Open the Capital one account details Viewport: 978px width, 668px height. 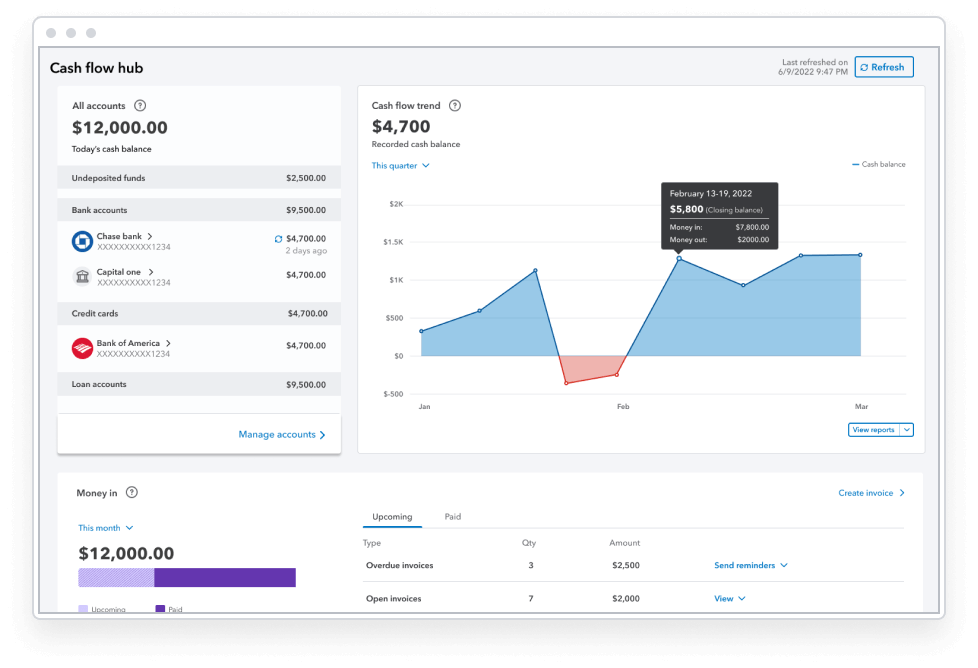[x=125, y=272]
